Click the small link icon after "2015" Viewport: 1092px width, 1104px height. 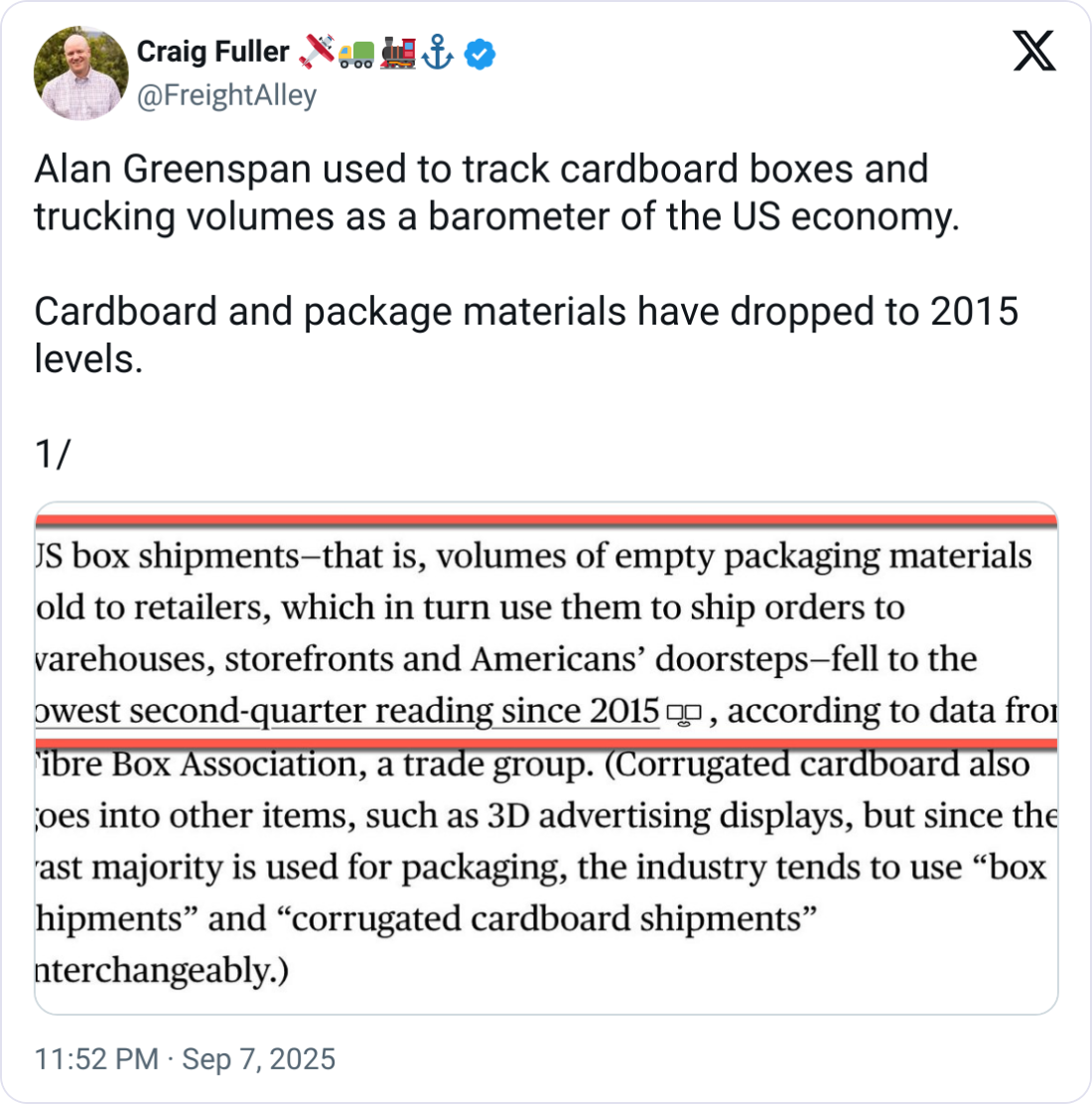coord(684,713)
